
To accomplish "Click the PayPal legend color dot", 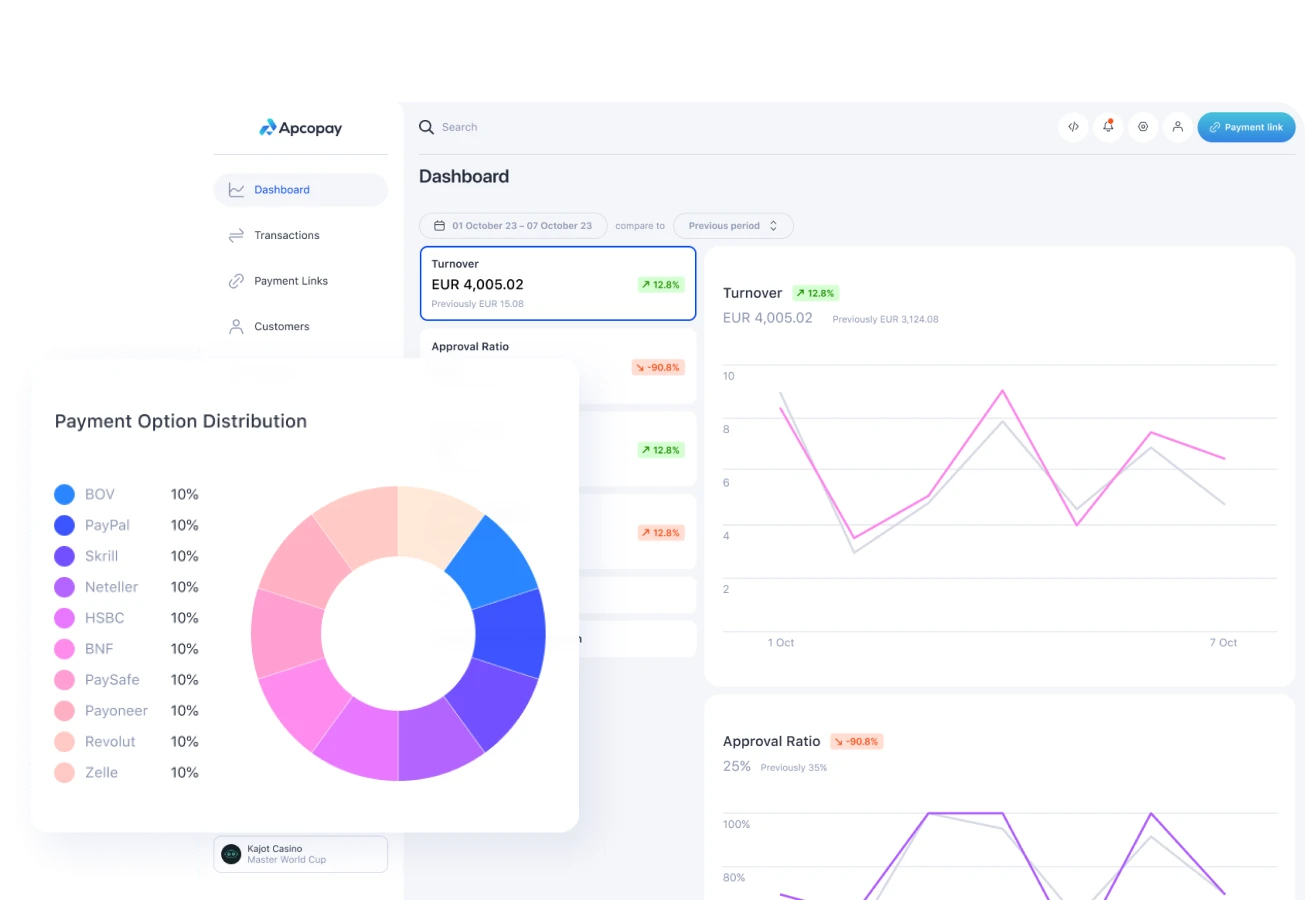I will click(64, 525).
